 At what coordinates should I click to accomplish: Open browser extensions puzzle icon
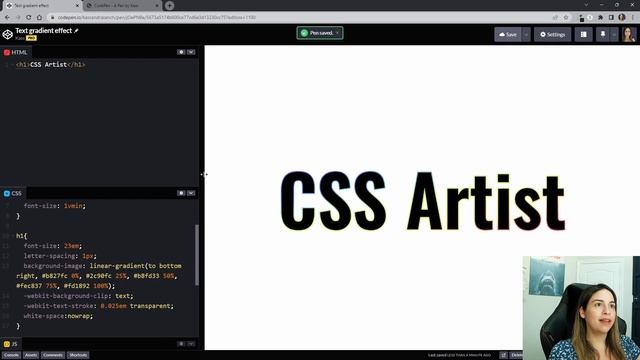600,18
